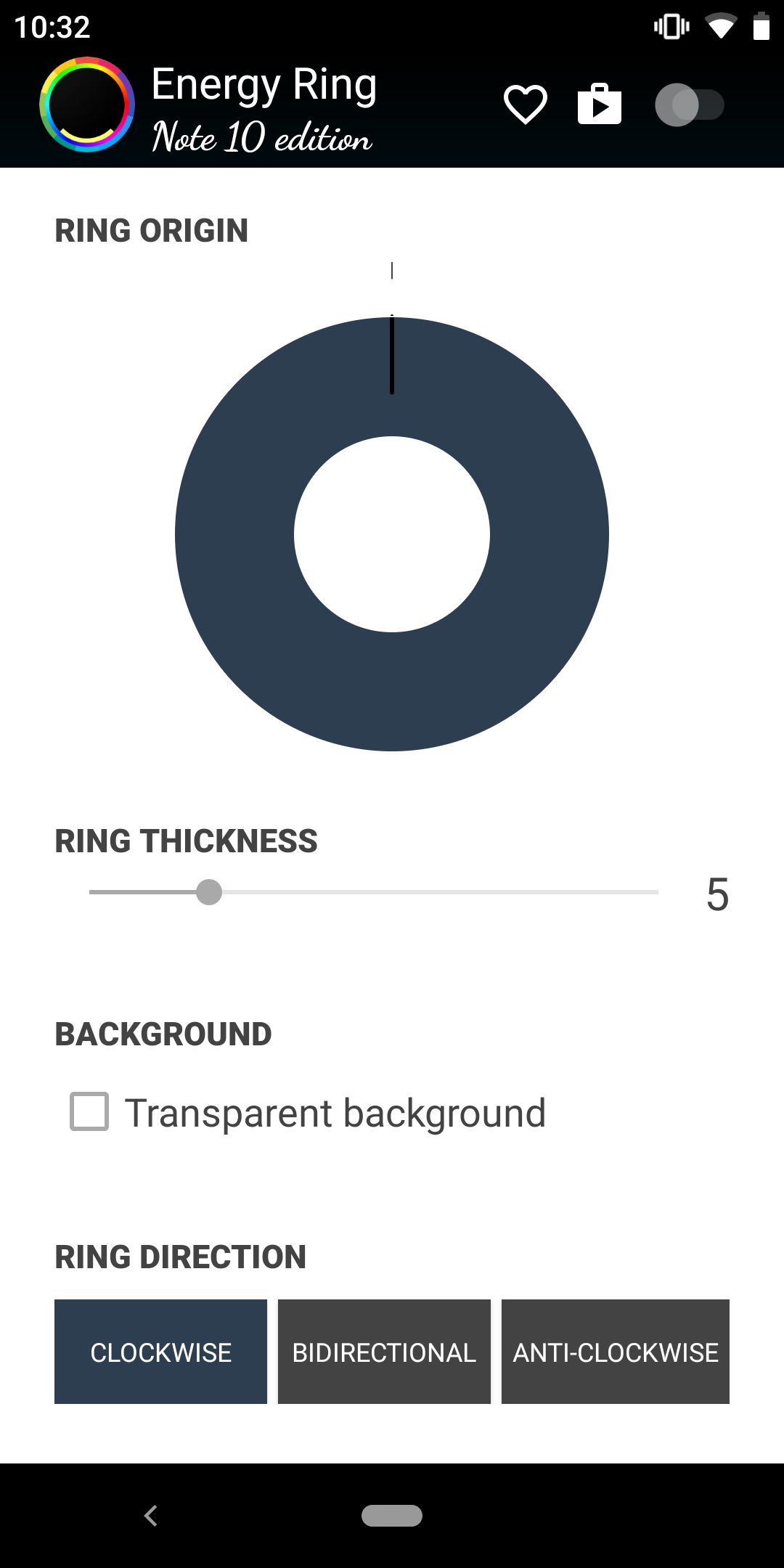Select the BIDIRECTIONAL direction button
The width and height of the screenshot is (784, 1568).
(384, 1352)
